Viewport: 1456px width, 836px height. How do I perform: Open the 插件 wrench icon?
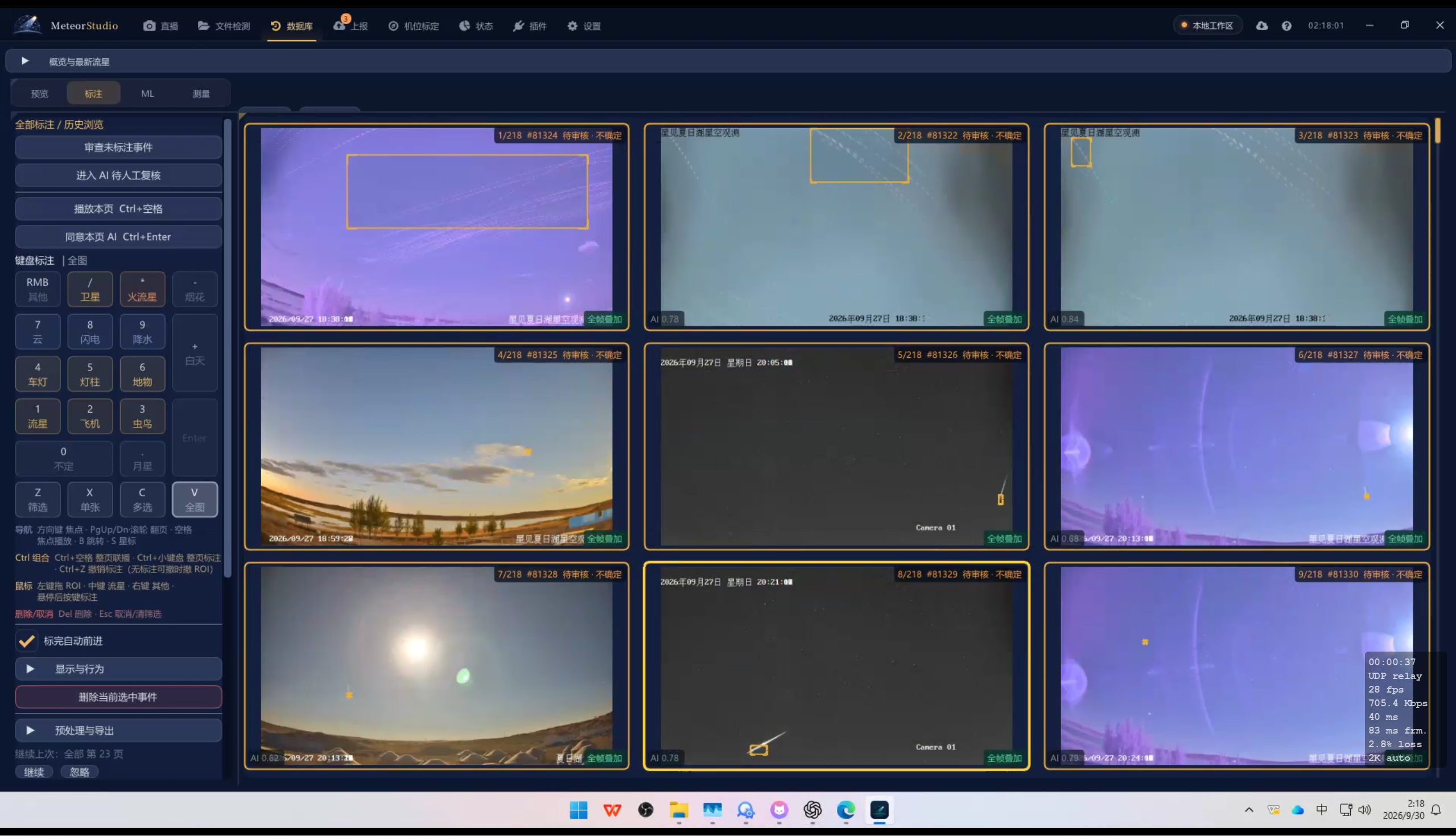coord(529,26)
